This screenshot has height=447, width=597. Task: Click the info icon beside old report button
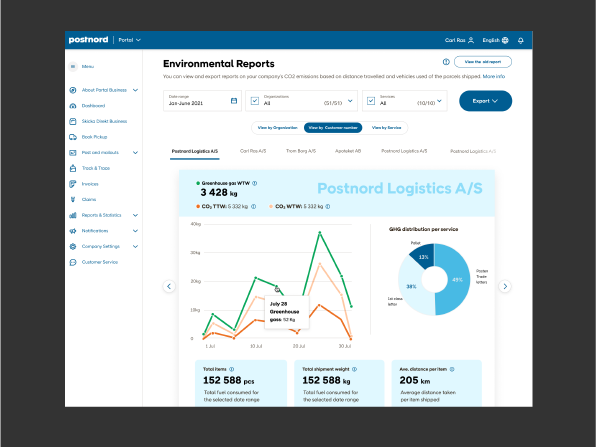point(446,62)
